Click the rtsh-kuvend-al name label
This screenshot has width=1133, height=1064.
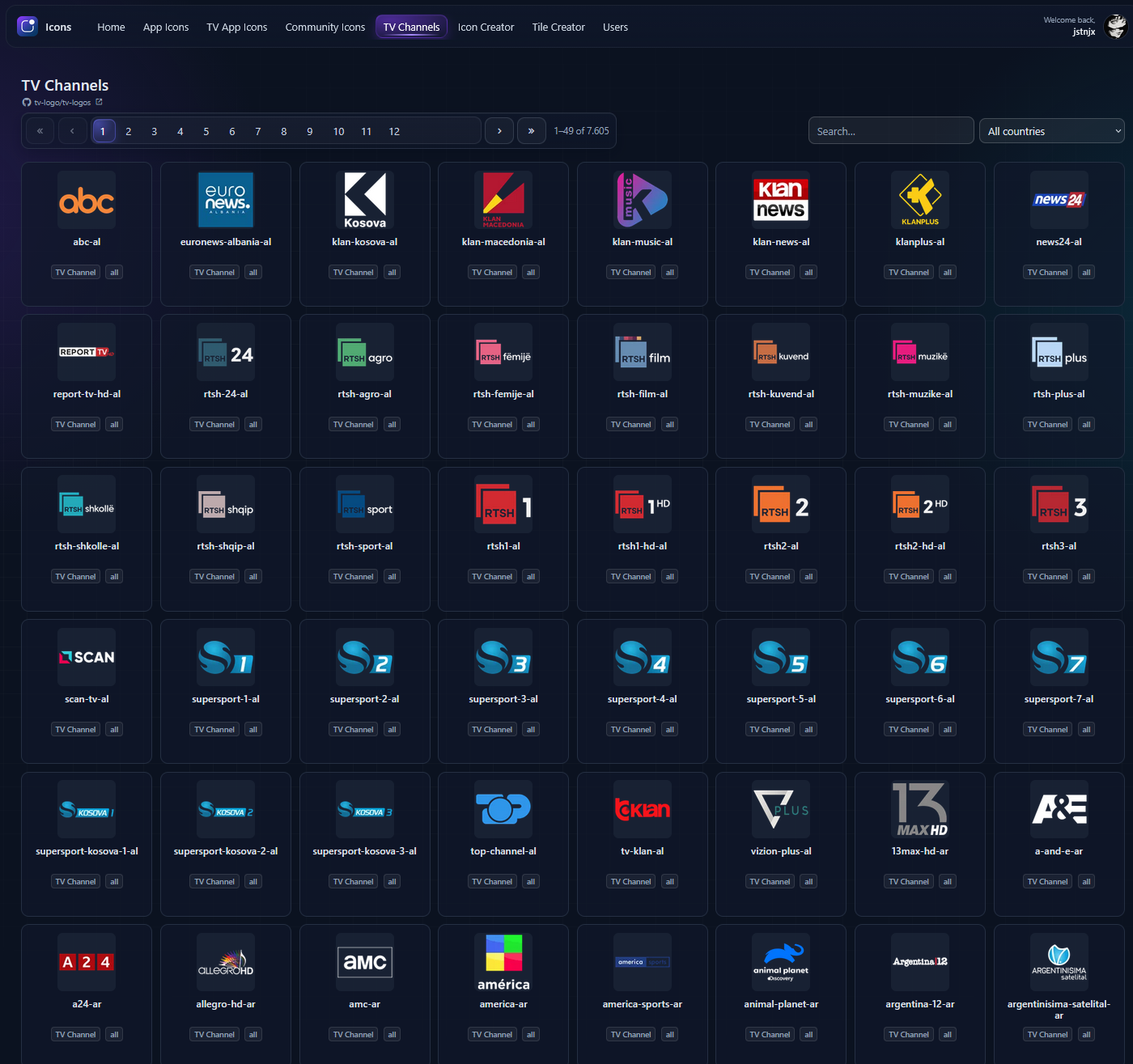tap(781, 394)
